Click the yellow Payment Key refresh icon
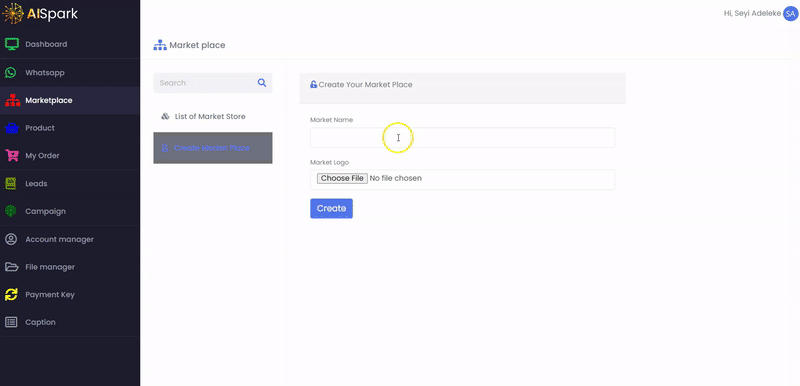 pyautogui.click(x=11, y=294)
